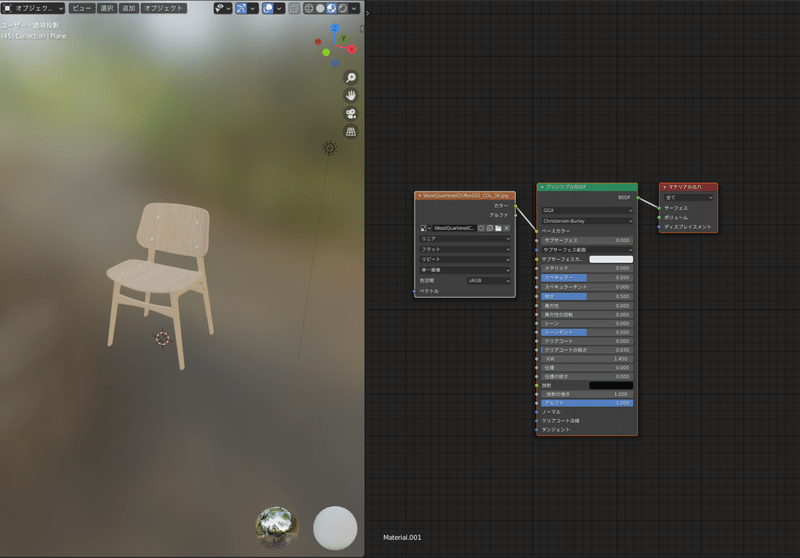This screenshot has height=558, width=800.
Task: Click the alpha slider at 1.000
Action: point(587,403)
